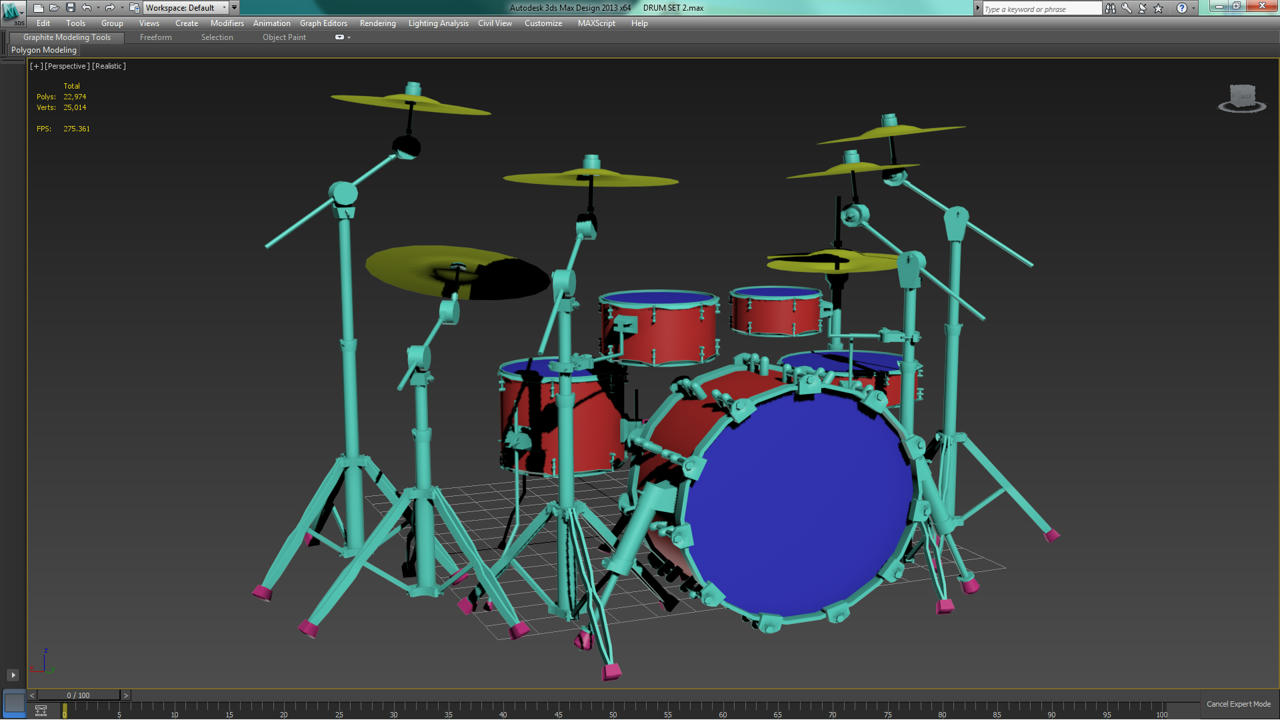
Task: Expand the Help question mark dropdown arrow
Action: tap(1193, 8)
